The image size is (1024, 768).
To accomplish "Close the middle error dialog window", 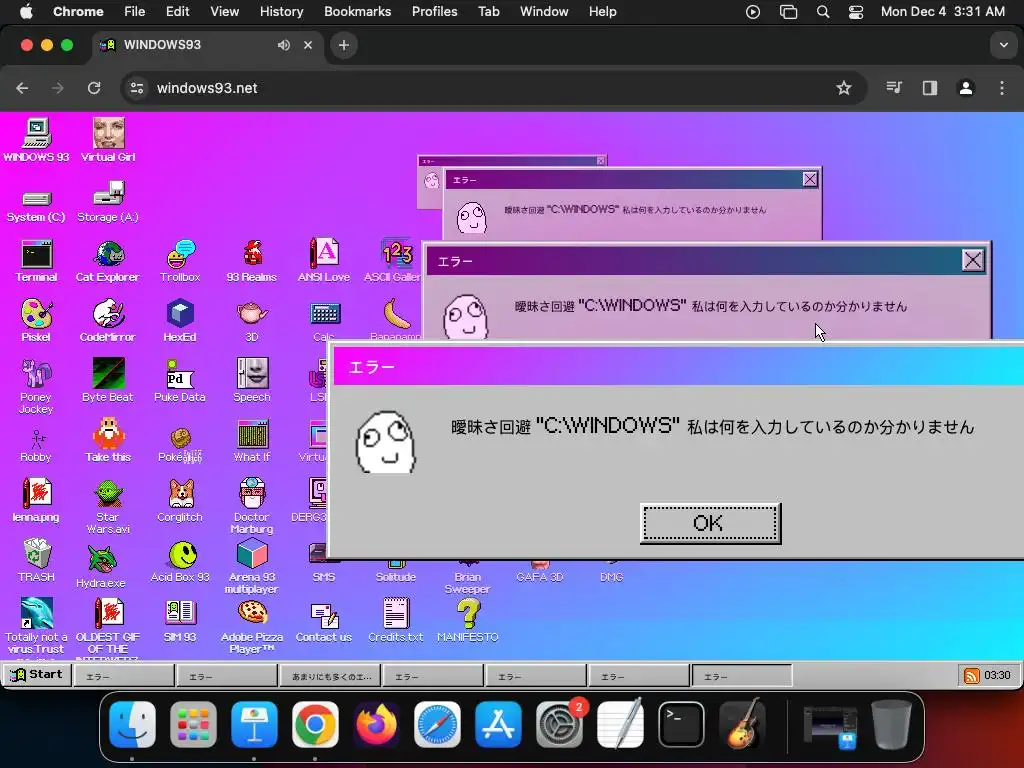I will pos(972,261).
